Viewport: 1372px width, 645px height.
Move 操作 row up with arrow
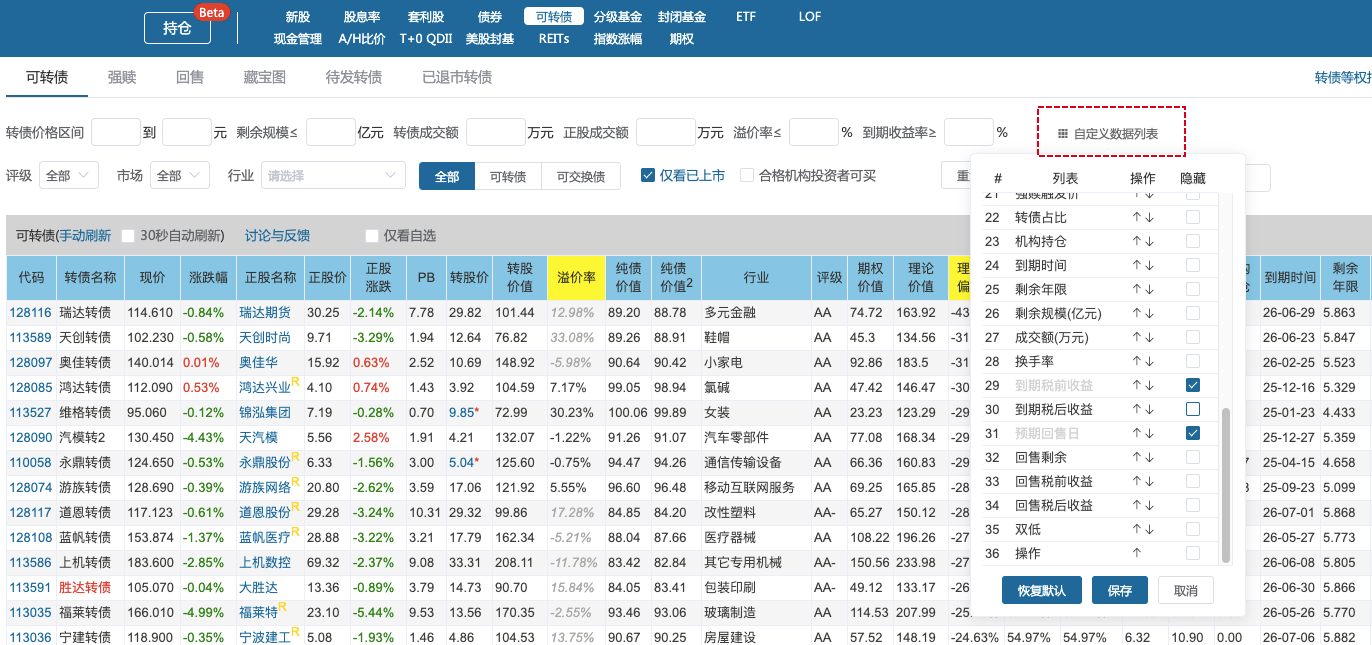pos(1137,553)
